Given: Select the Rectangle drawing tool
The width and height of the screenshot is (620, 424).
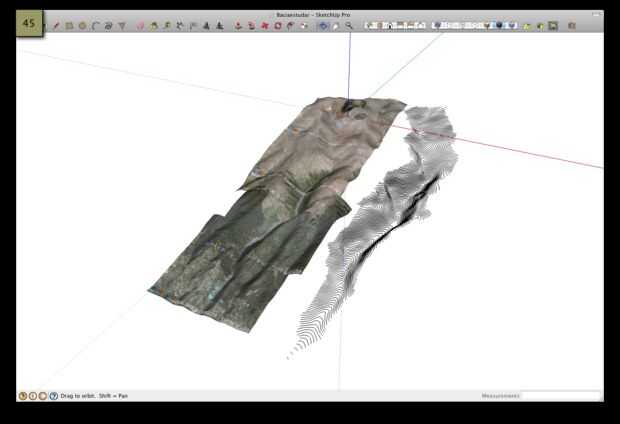Looking at the screenshot, I should coord(69,26).
